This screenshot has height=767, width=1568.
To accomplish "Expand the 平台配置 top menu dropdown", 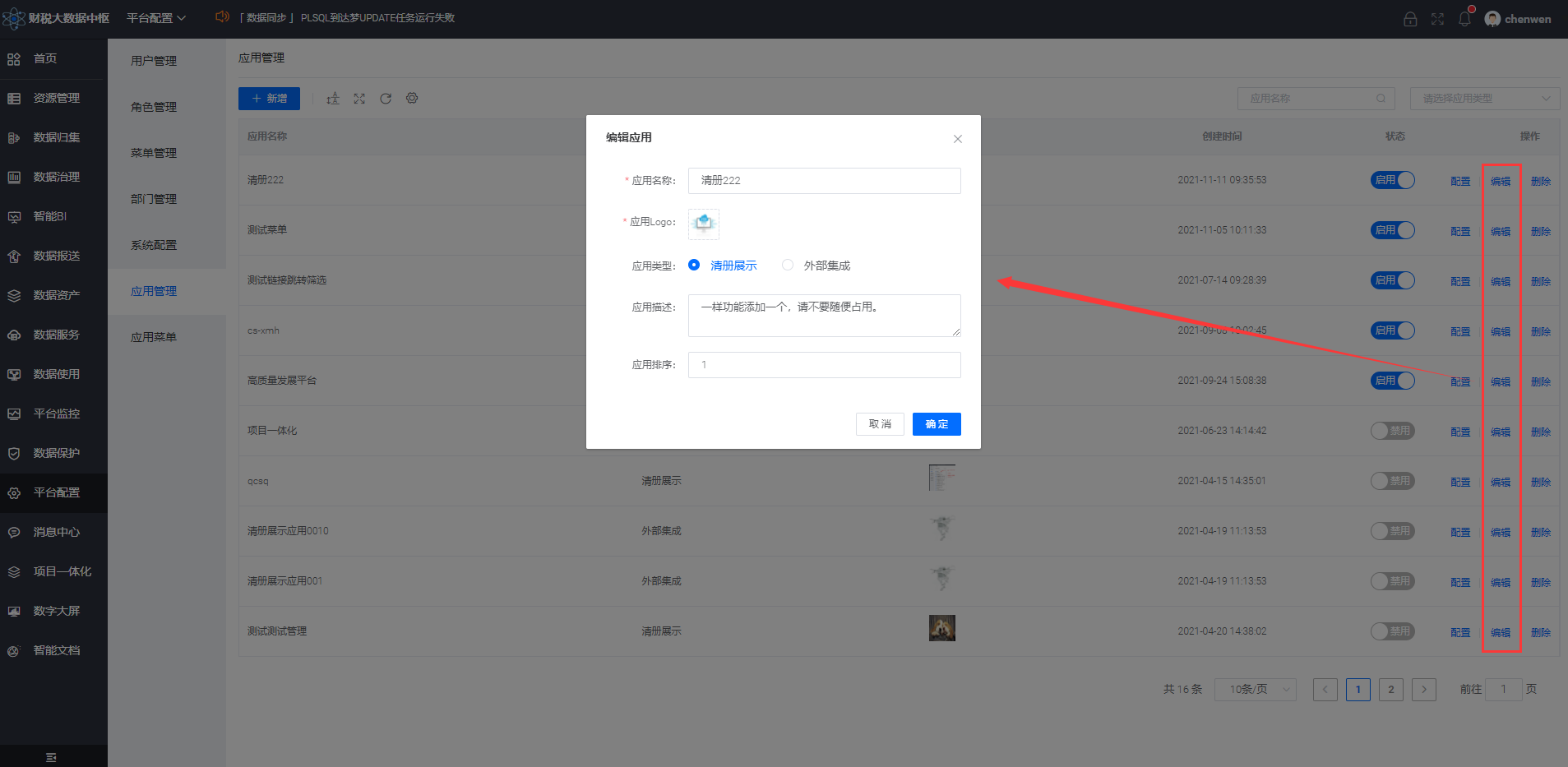I will tap(156, 18).
